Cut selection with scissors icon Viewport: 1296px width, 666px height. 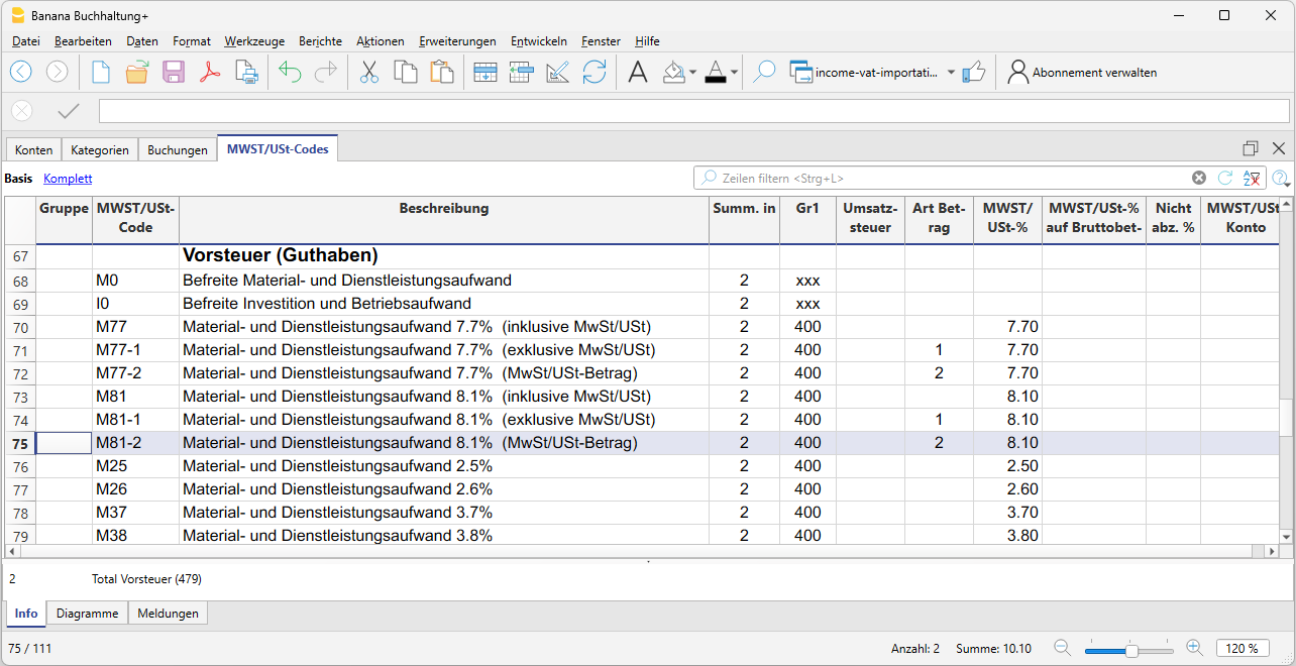click(369, 72)
